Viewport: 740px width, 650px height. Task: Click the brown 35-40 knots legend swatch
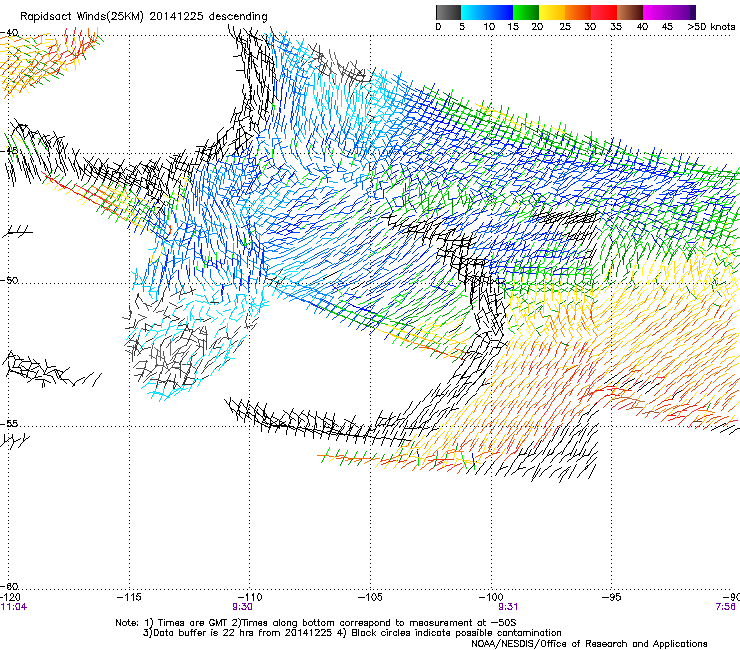630,12
